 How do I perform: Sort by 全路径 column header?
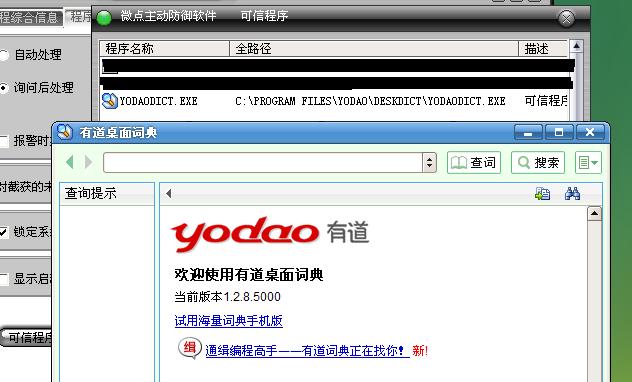374,49
